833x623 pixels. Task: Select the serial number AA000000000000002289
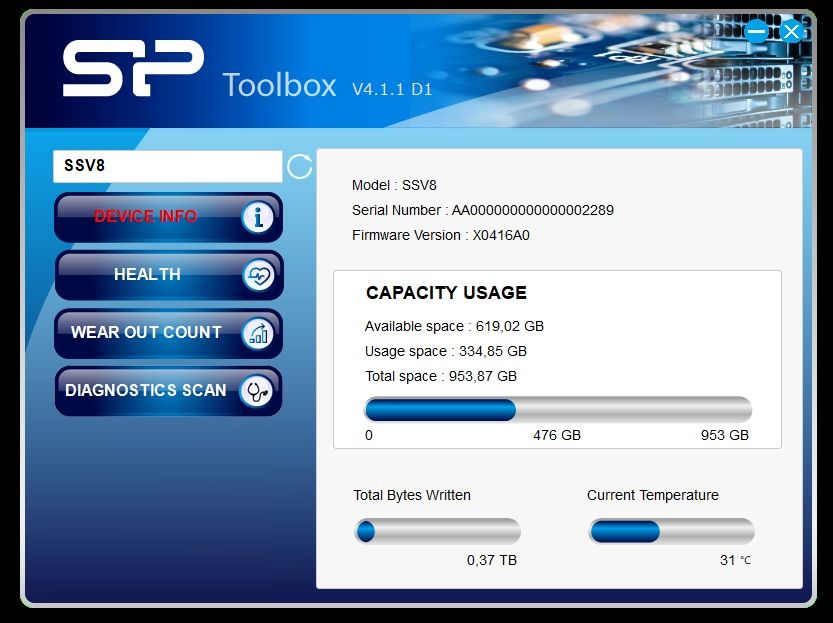[532, 210]
